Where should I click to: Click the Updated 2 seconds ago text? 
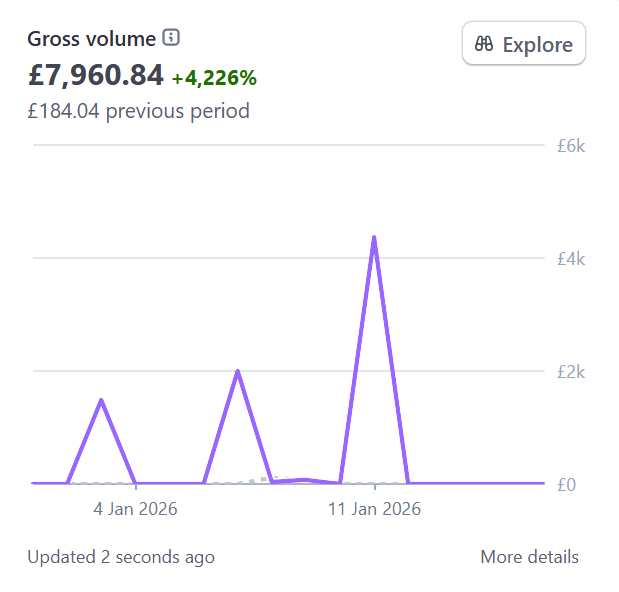click(x=121, y=557)
